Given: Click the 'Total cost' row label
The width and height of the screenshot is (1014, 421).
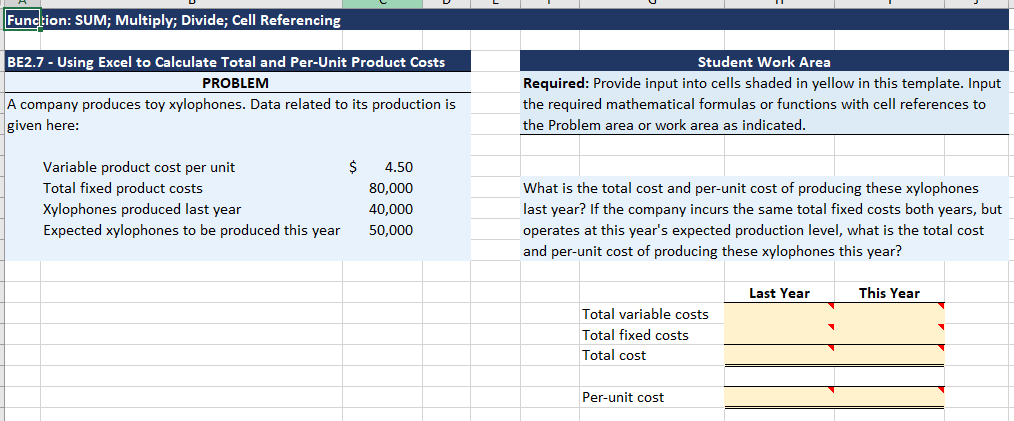Looking at the screenshot, I should coord(614,355).
